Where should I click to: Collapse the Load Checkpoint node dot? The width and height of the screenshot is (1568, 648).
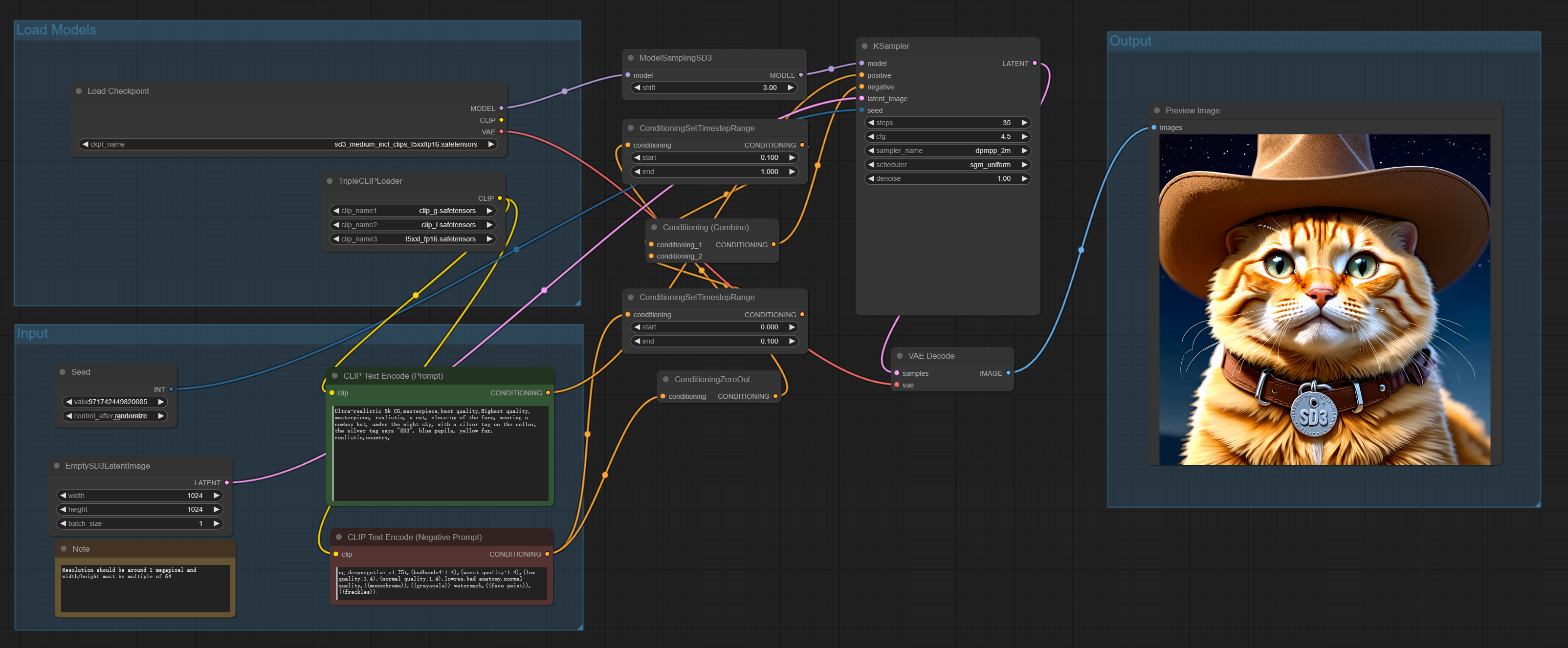coord(79,91)
